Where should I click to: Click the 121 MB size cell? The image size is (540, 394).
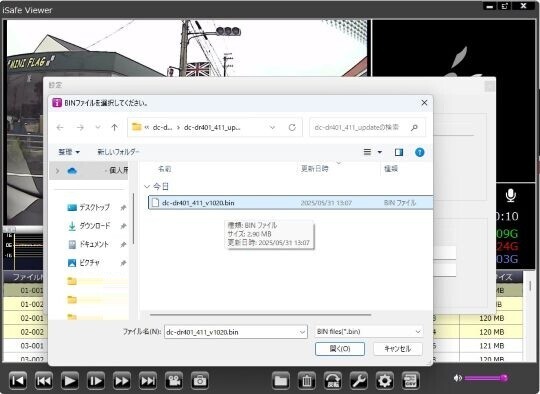491,345
